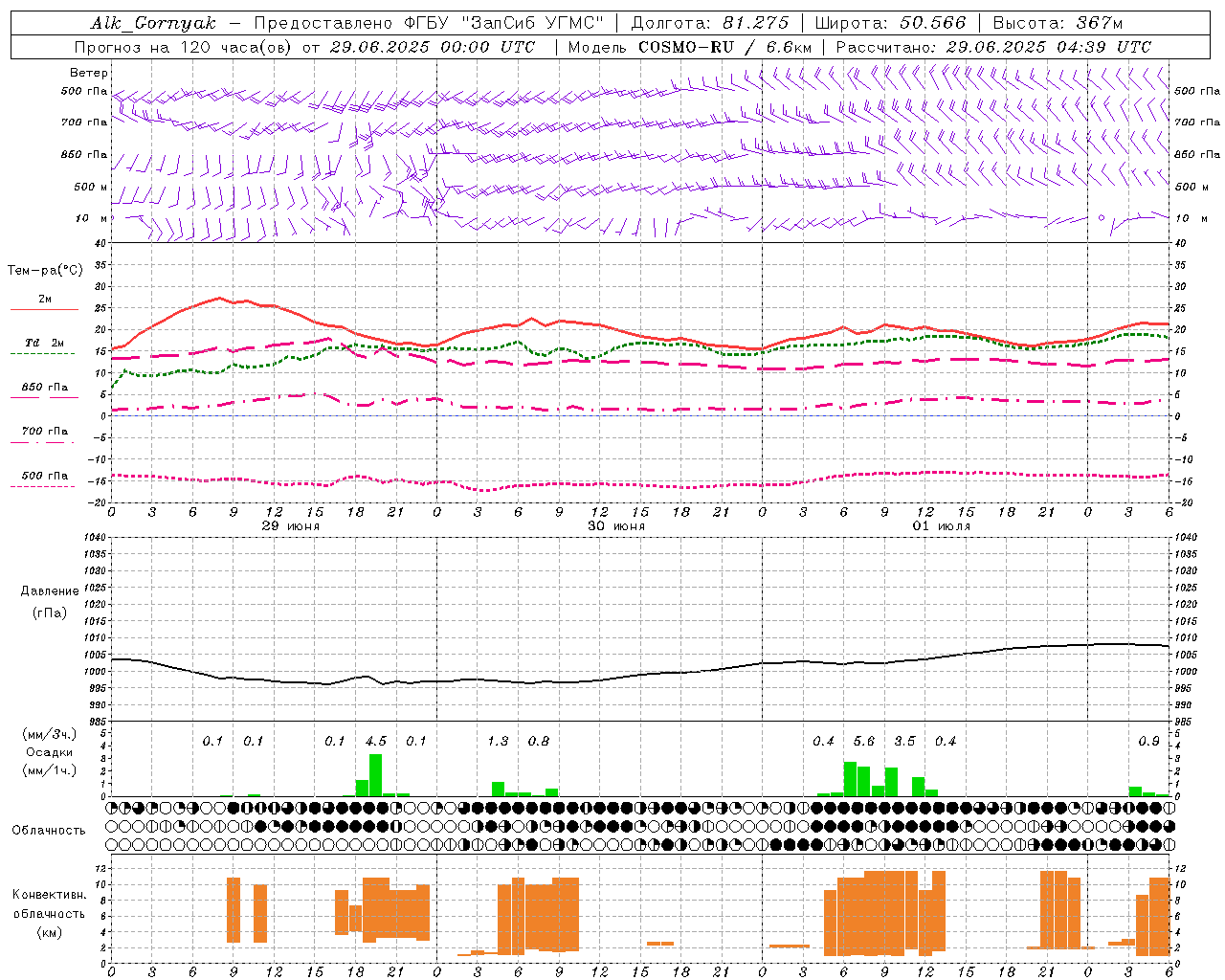The image size is (1225, 980).
Task: Select the 29 июня date label
Action: click(291, 526)
